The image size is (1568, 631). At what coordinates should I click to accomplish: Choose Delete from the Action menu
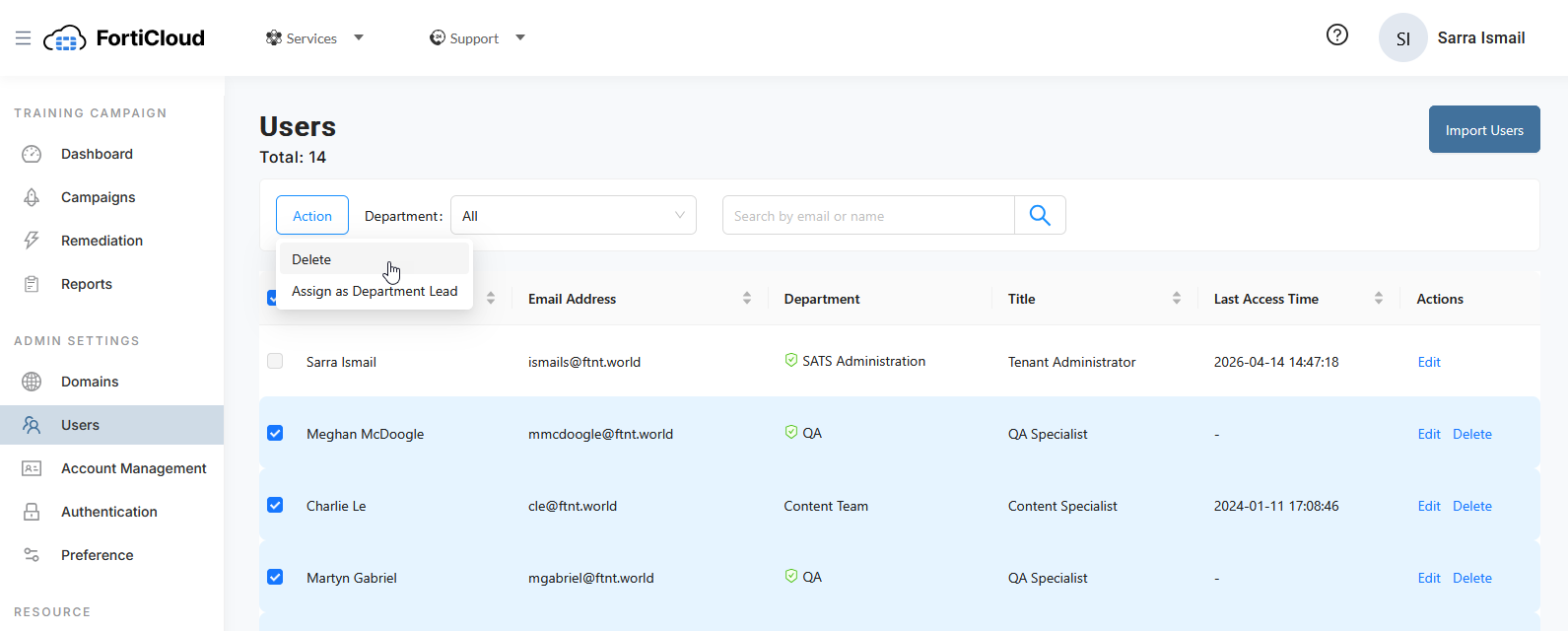click(374, 259)
